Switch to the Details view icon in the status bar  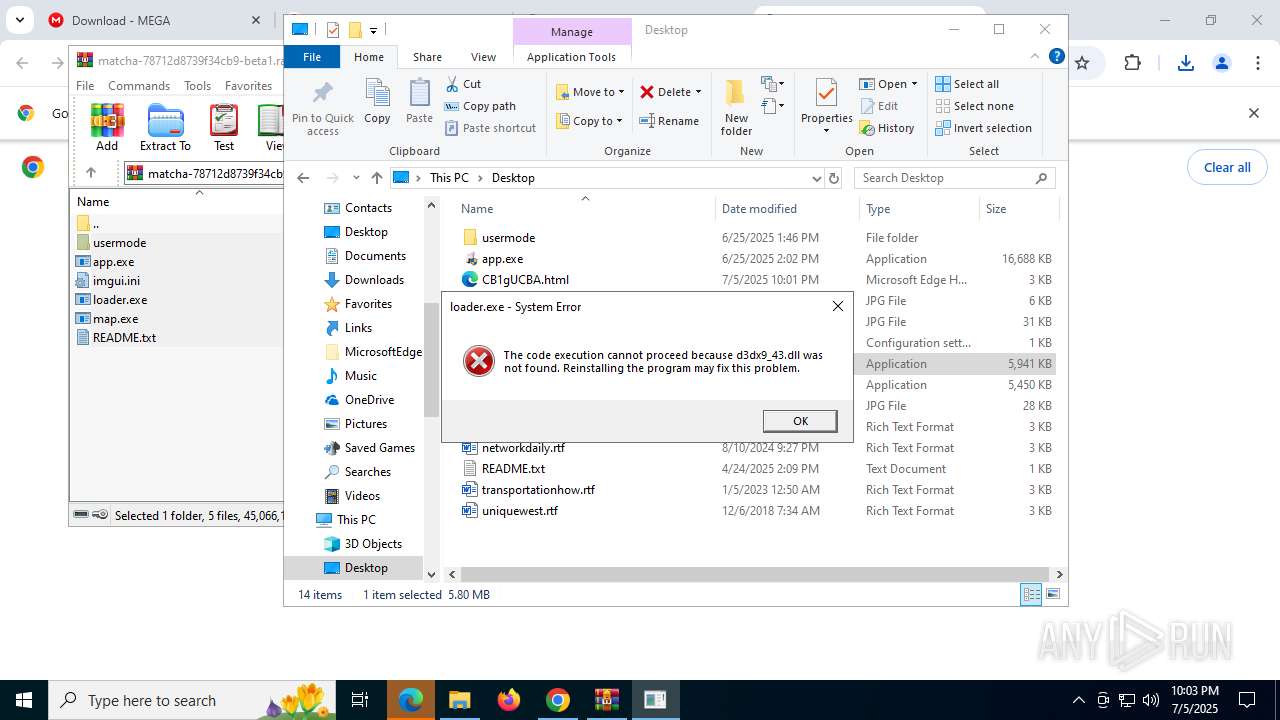(x=1030, y=595)
